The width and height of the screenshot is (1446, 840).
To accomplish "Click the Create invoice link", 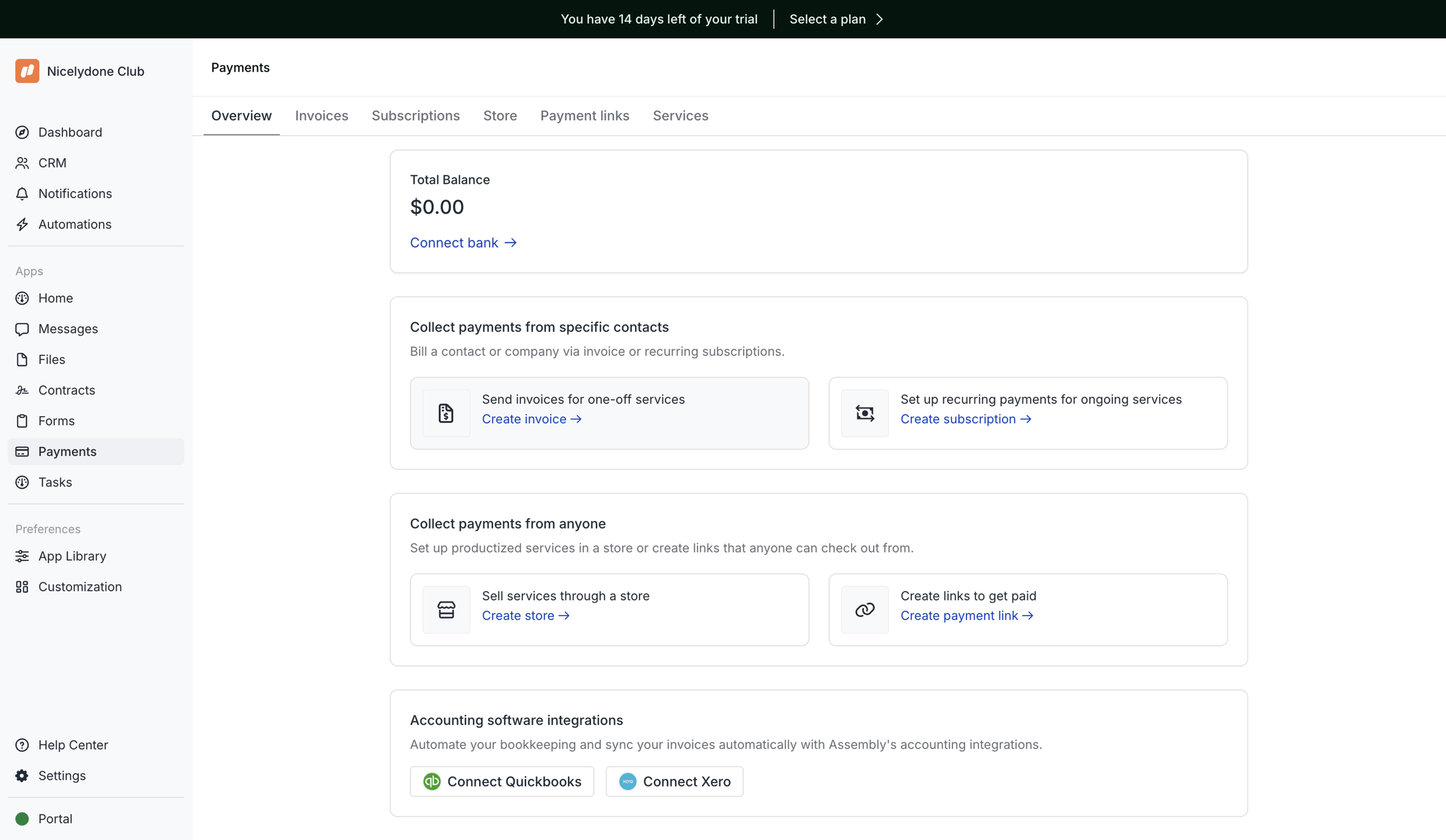I will (531, 419).
